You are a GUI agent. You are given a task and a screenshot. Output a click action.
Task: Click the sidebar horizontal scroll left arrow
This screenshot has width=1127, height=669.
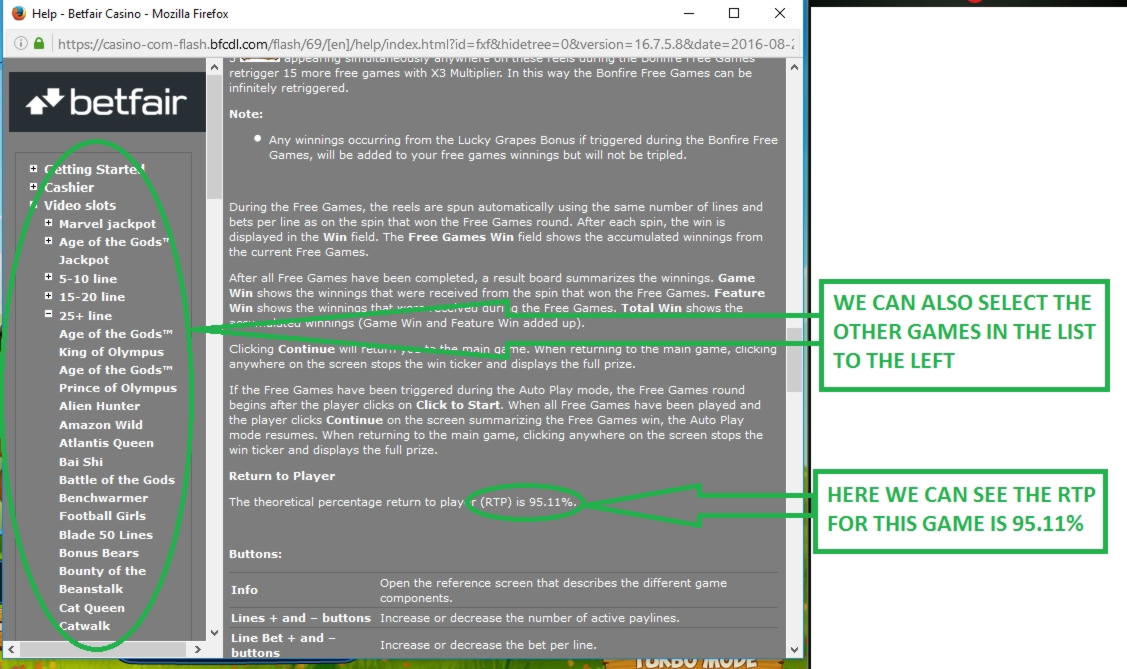pos(11,649)
